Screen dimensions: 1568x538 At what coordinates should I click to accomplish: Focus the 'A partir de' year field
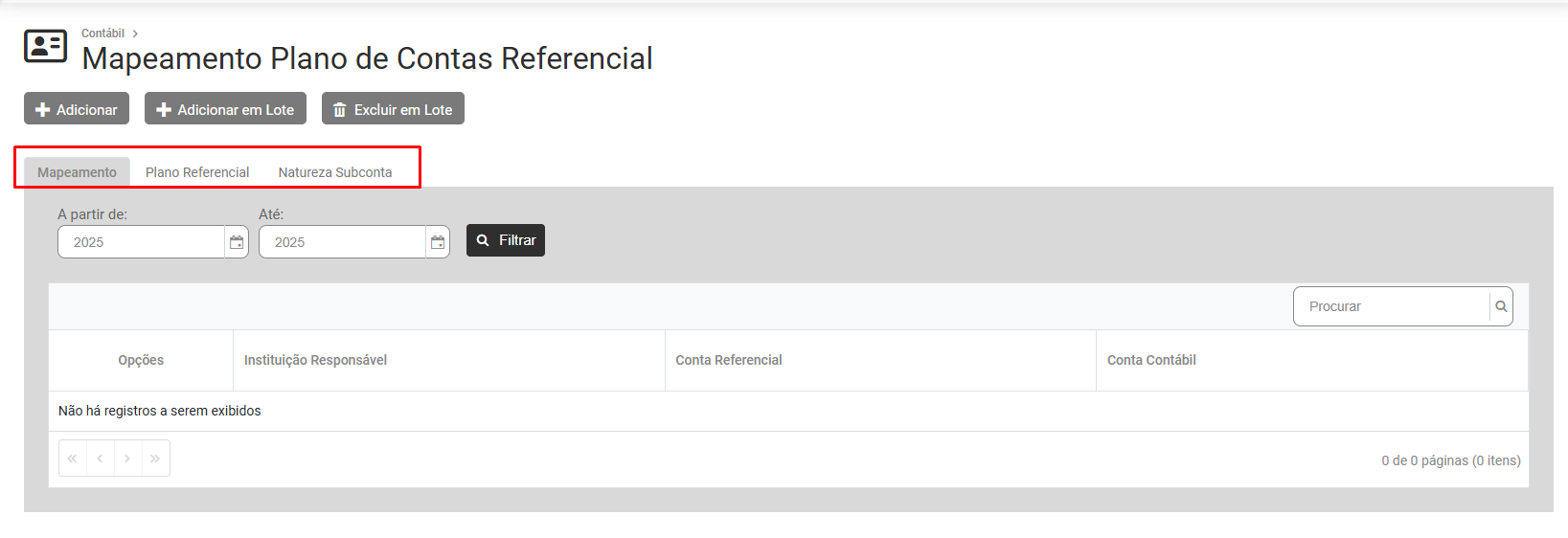pyautogui.click(x=141, y=242)
